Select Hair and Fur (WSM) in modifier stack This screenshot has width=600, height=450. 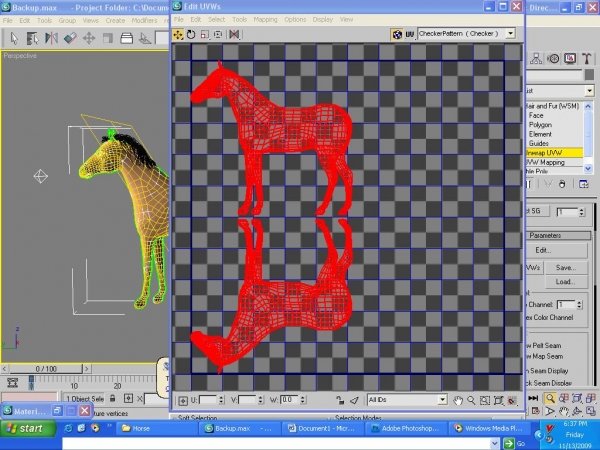click(553, 106)
